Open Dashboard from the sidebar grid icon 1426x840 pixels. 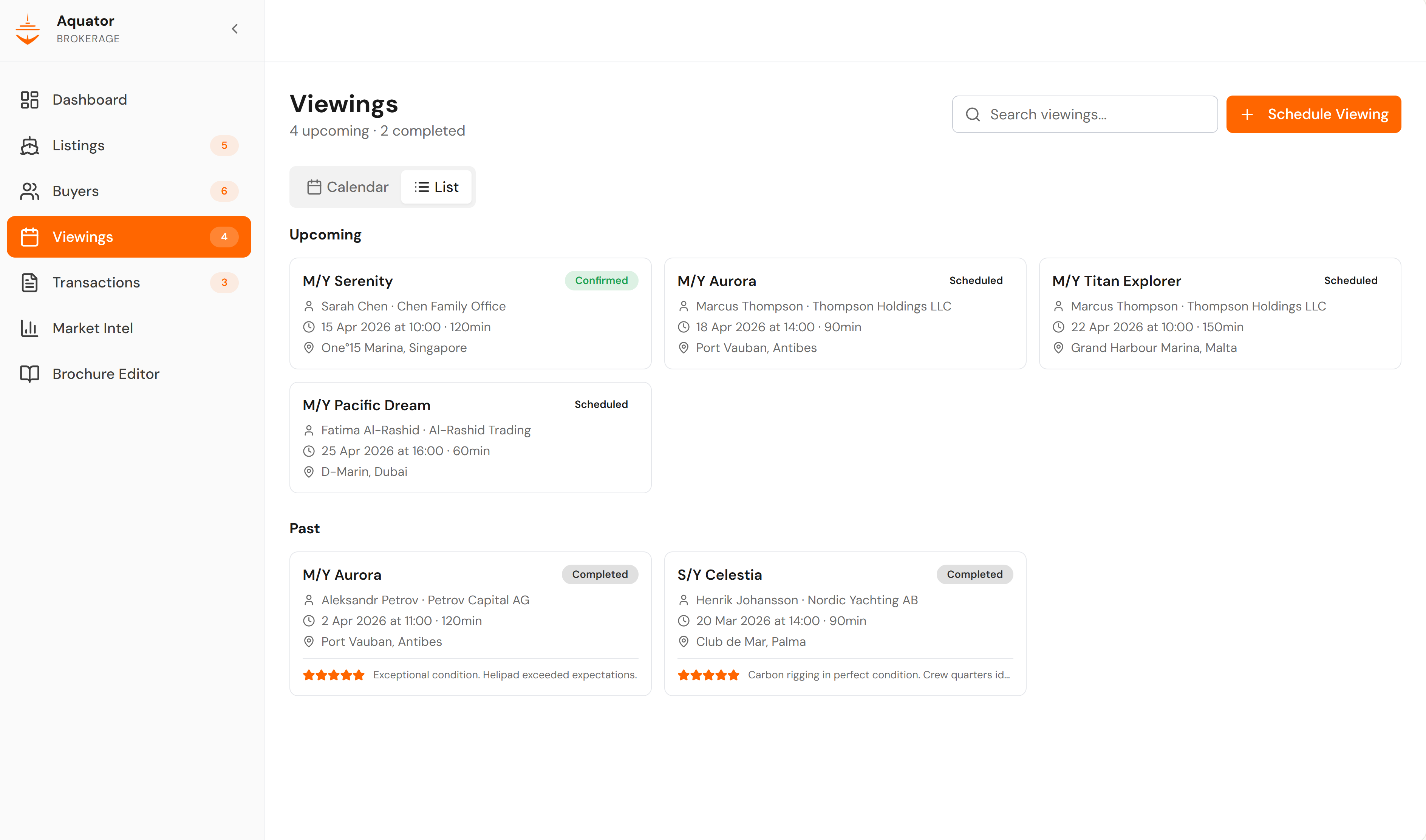[29, 100]
